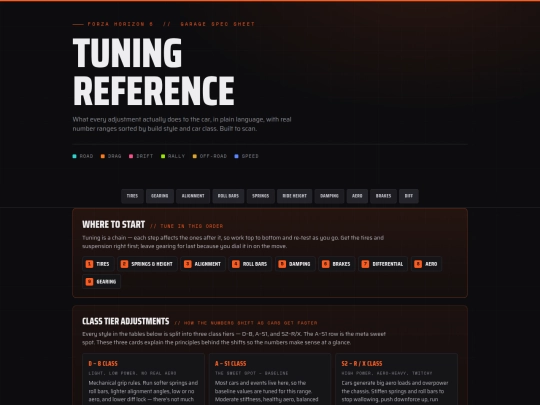
Task: Click the Where To Start heading
Action: [x=114, y=225]
